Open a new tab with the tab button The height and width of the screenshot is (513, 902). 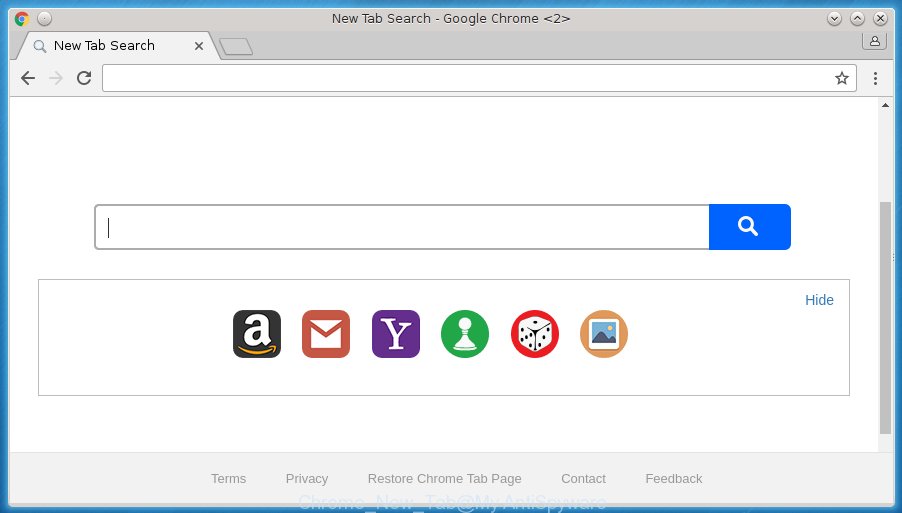tap(236, 47)
